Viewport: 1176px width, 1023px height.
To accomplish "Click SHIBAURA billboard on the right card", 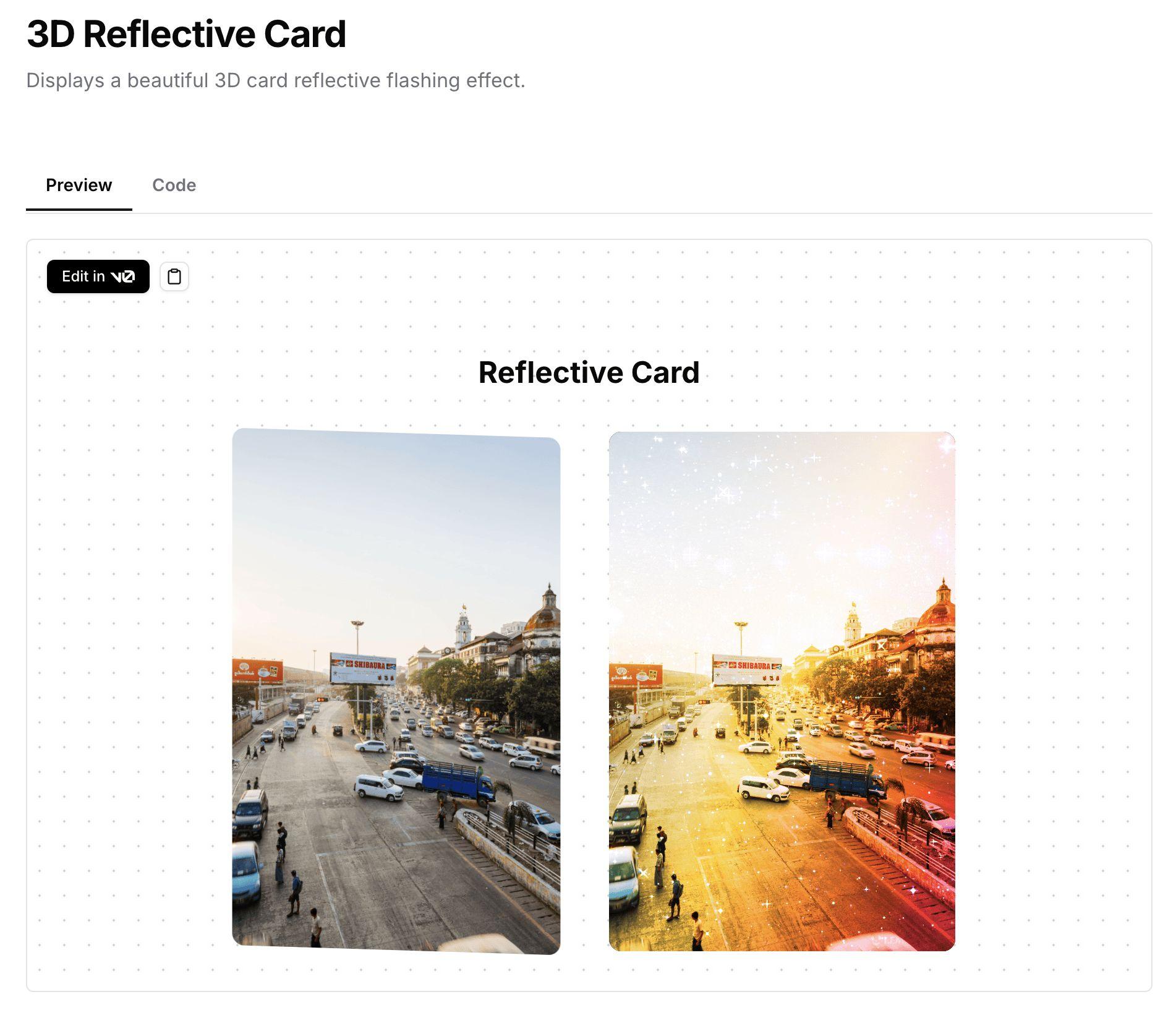I will coord(747,670).
